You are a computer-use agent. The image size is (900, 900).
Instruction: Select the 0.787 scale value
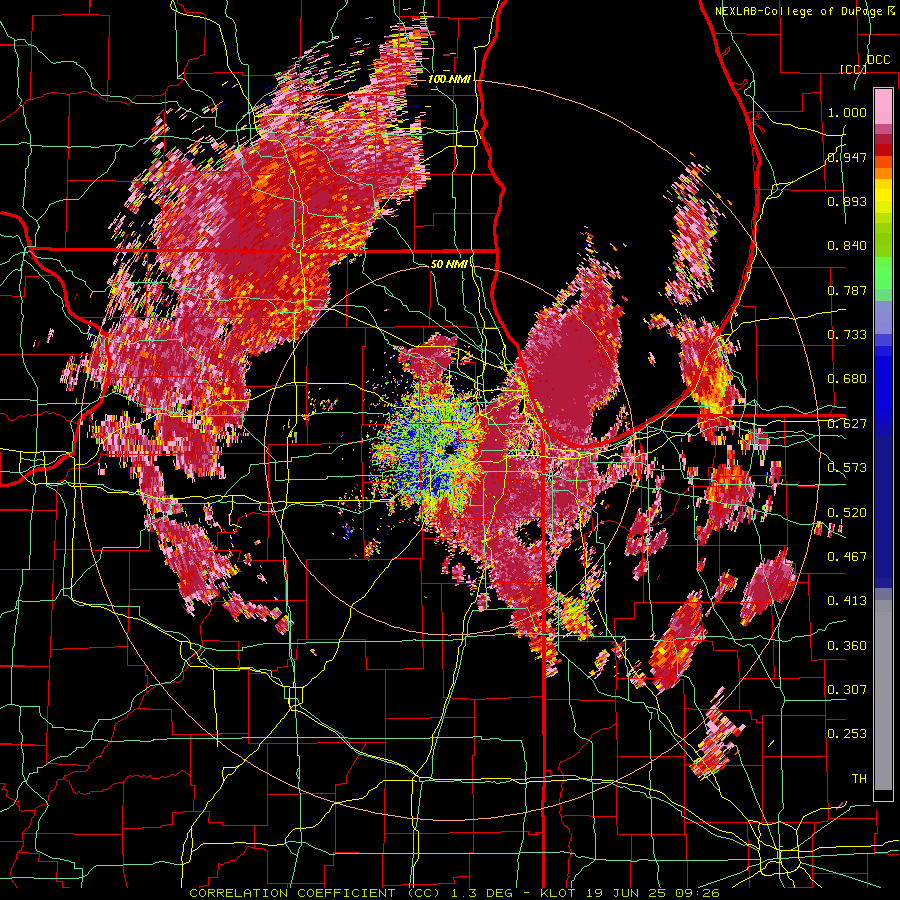click(847, 290)
